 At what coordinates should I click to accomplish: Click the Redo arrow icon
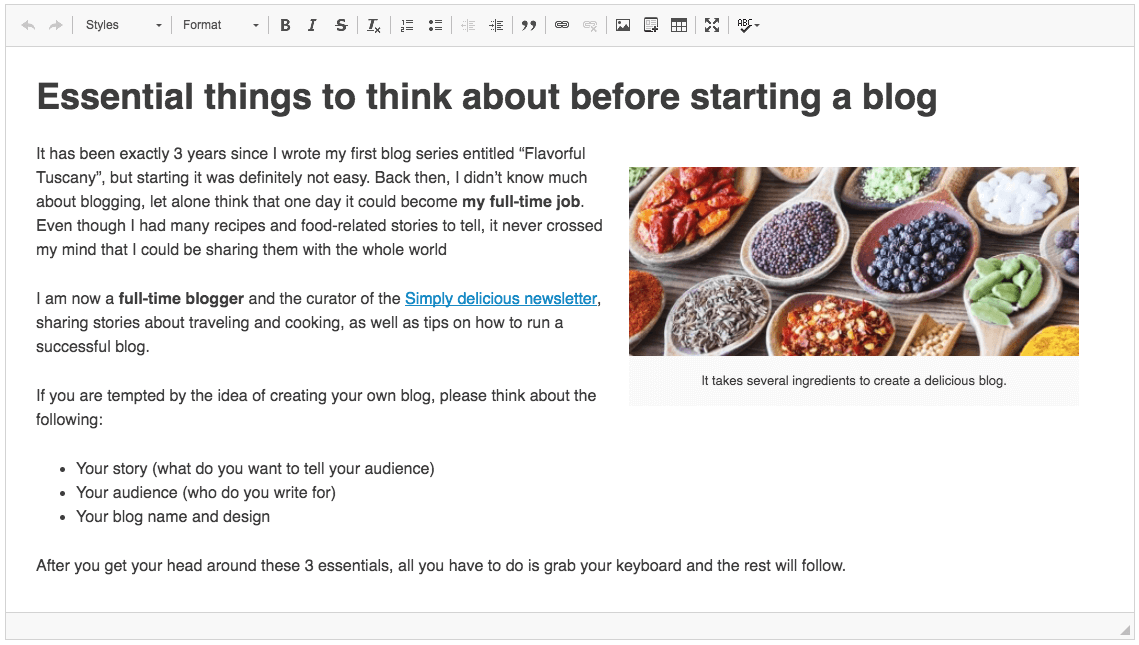click(x=55, y=25)
